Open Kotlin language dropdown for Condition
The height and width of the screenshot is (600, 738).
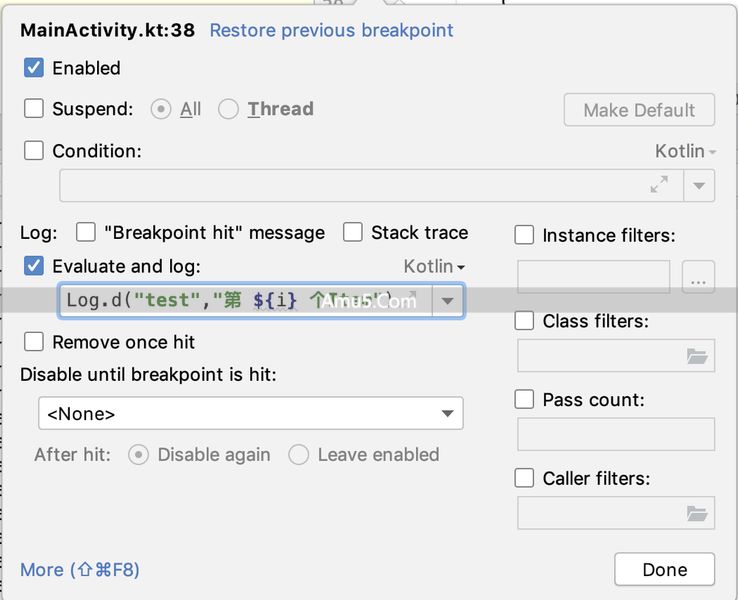685,152
